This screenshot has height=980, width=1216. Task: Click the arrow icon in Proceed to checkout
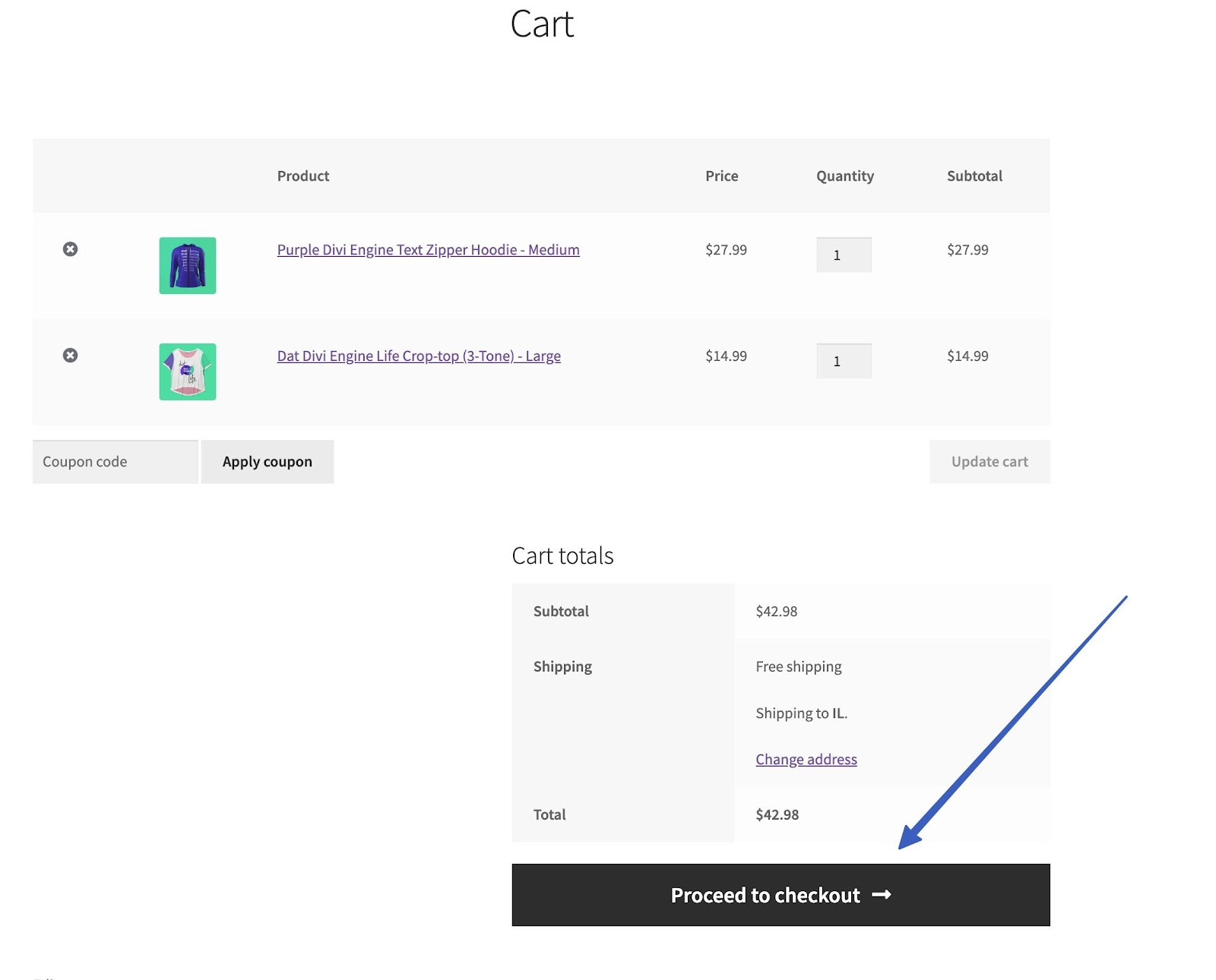pos(883,895)
